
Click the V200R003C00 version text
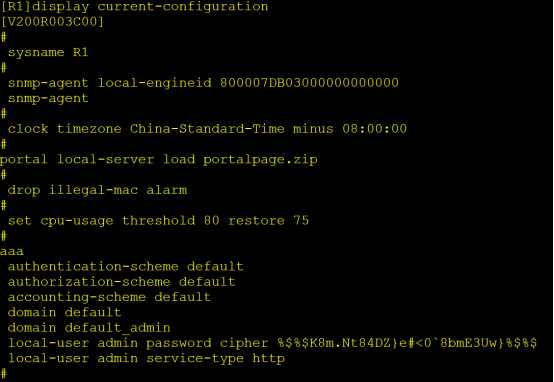52,22
